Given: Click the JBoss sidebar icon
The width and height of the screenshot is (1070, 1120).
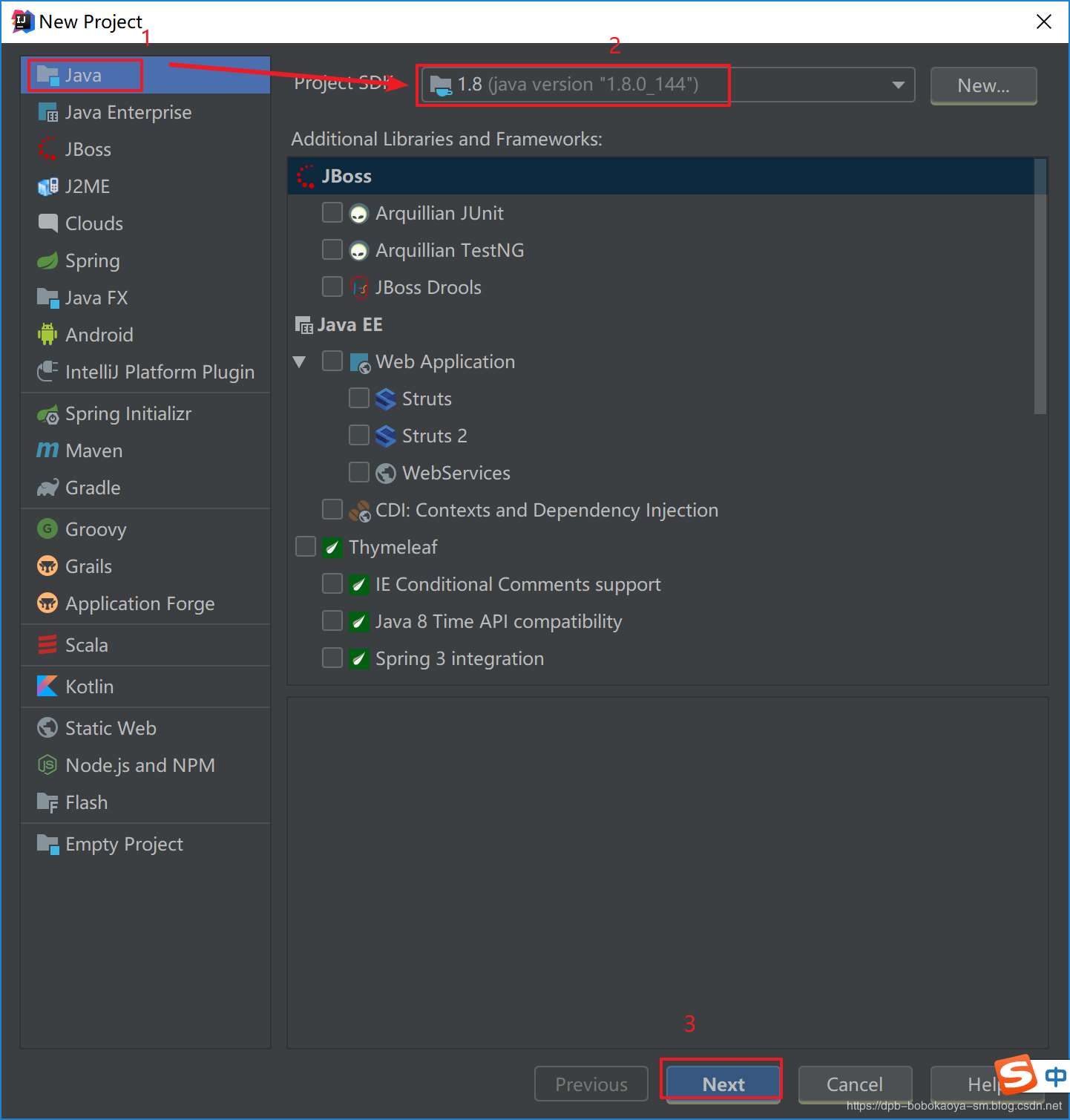Looking at the screenshot, I should tap(47, 149).
